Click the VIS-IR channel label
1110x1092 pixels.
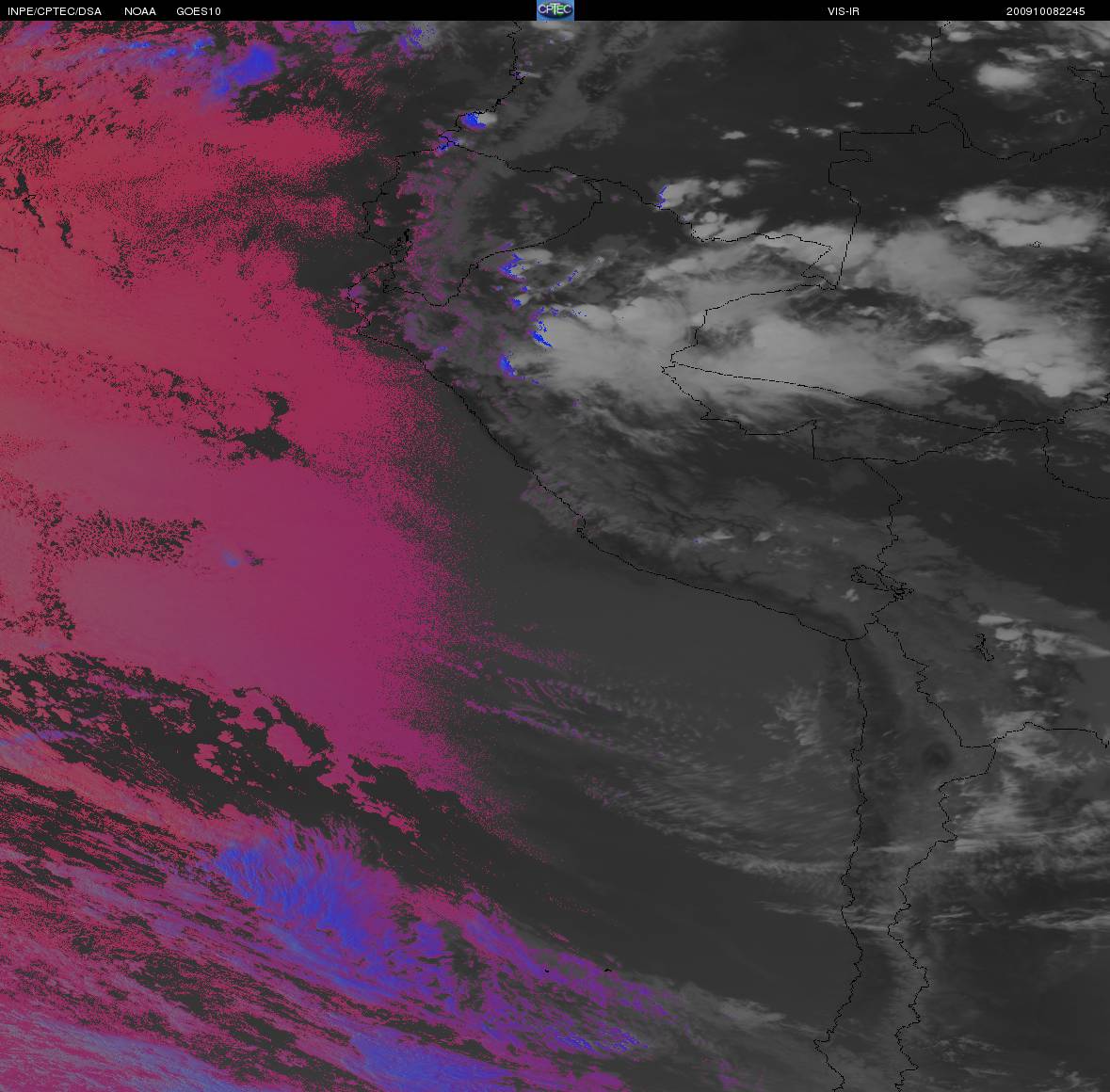[842, 11]
